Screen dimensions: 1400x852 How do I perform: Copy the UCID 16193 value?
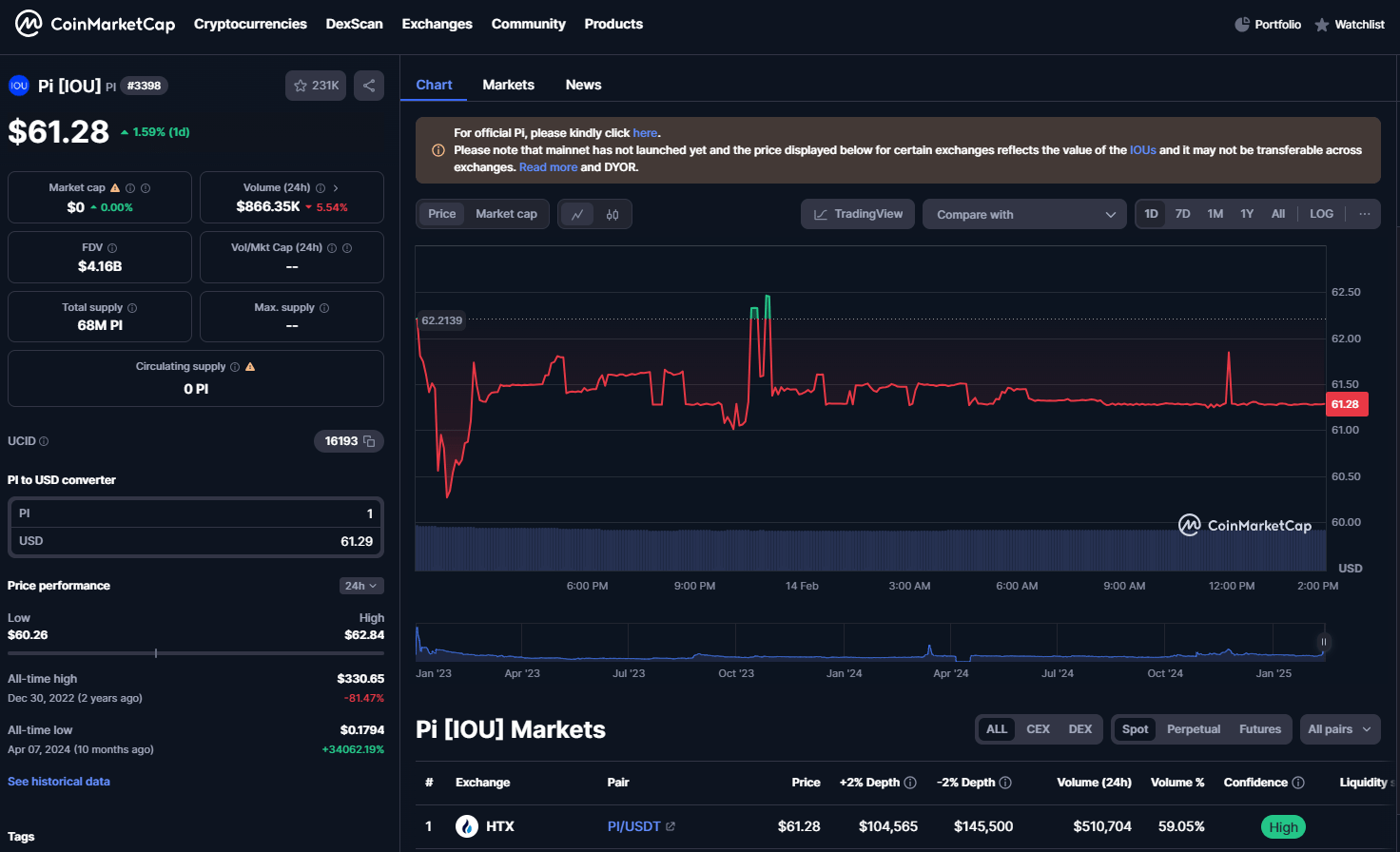point(369,441)
